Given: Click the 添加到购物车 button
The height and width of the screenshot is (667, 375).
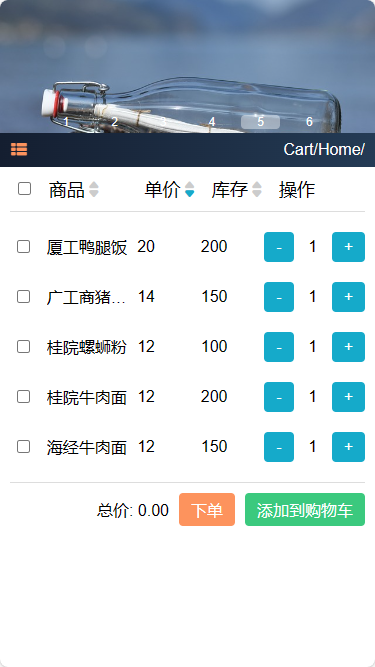Looking at the screenshot, I should [305, 510].
